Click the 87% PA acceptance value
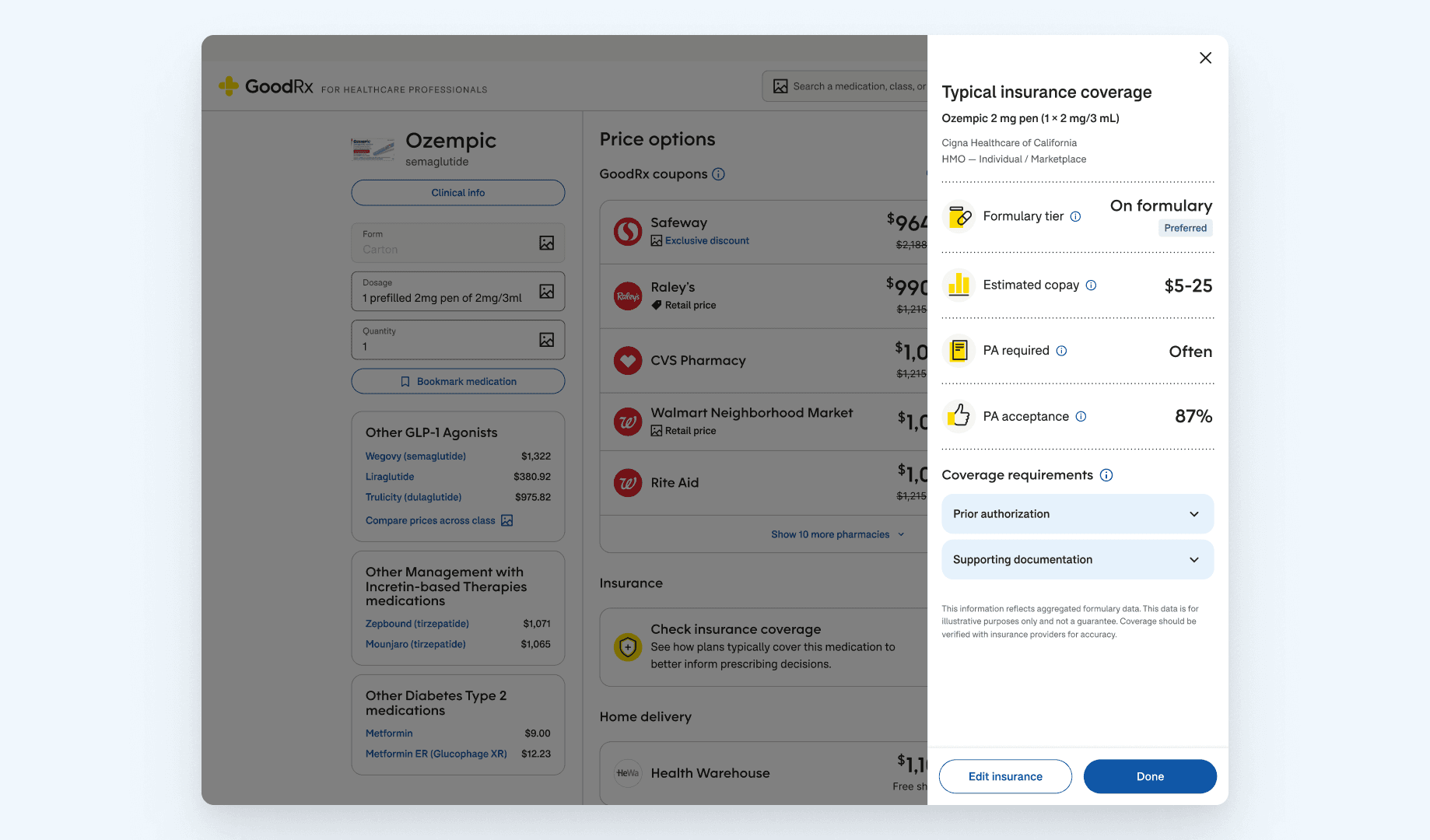 tap(1193, 416)
